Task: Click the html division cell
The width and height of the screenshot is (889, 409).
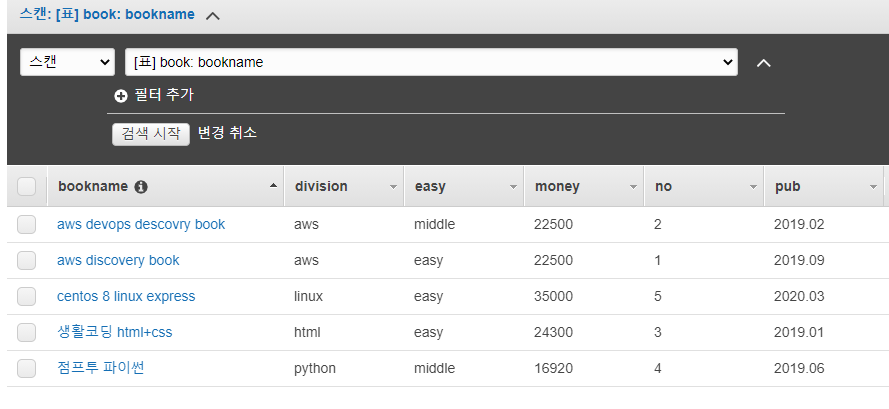Action: (307, 332)
